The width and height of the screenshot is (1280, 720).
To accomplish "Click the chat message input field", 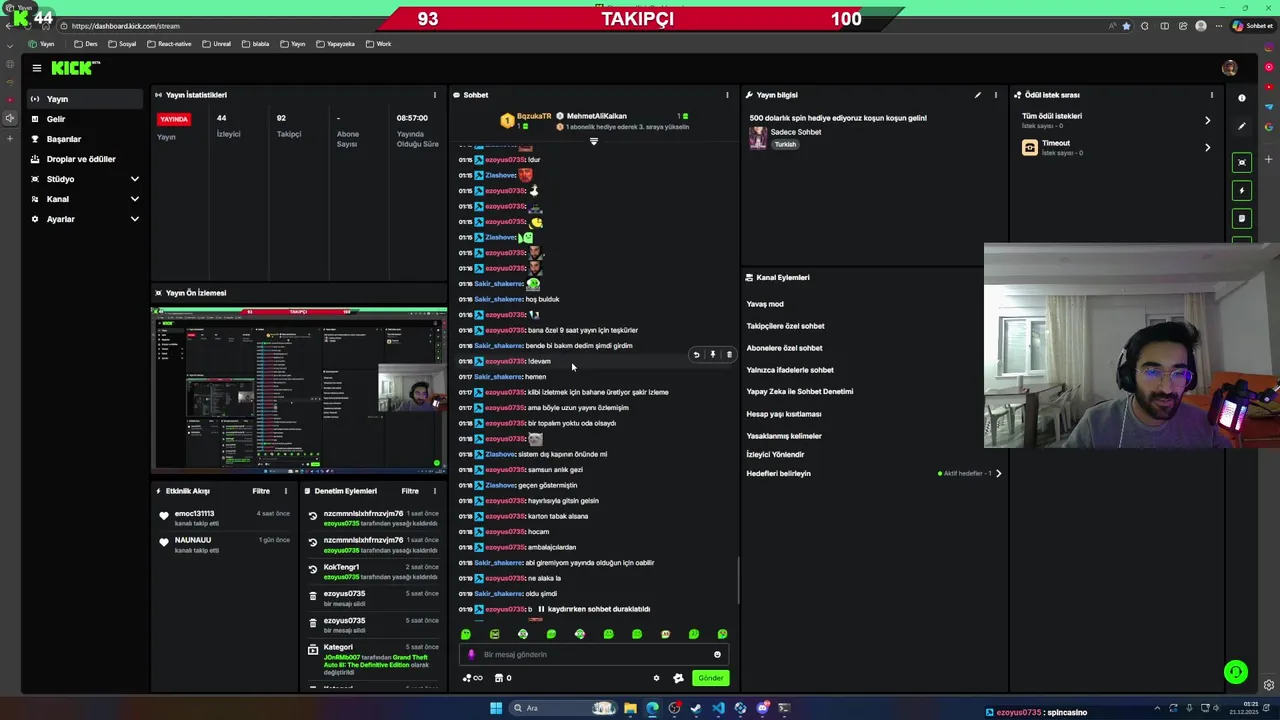I will click(x=595, y=655).
